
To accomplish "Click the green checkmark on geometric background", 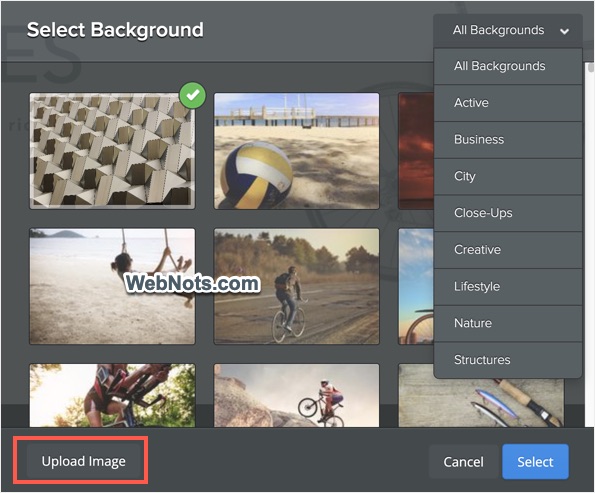I will click(x=193, y=95).
